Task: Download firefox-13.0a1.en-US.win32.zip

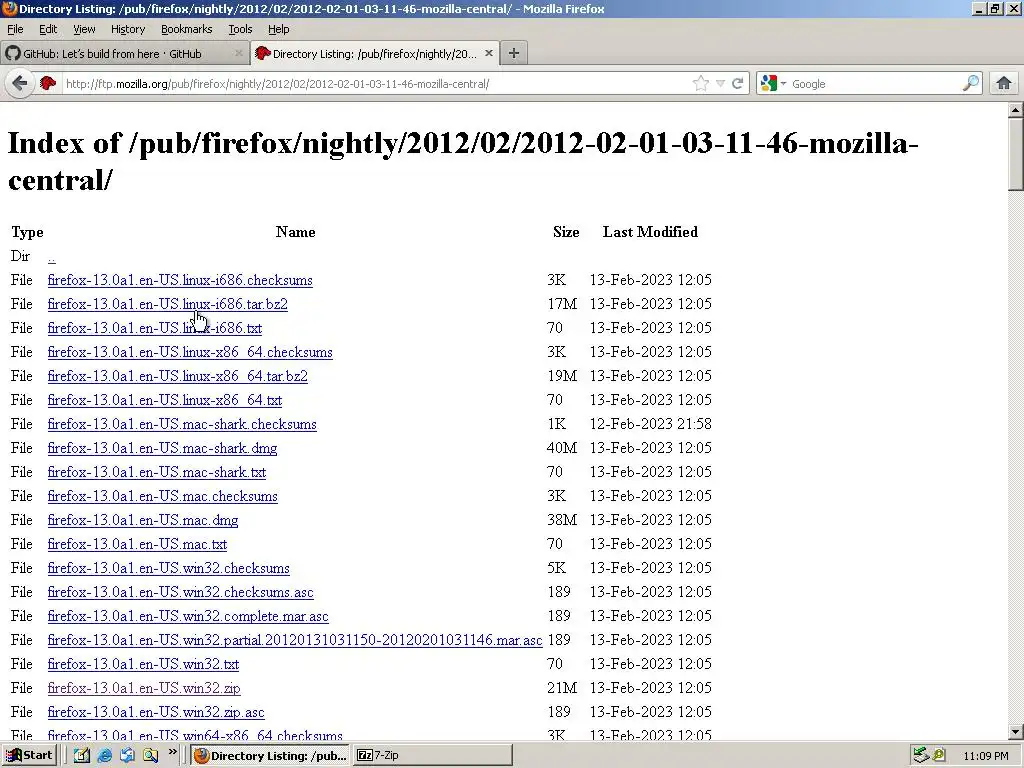Action: [x=144, y=688]
